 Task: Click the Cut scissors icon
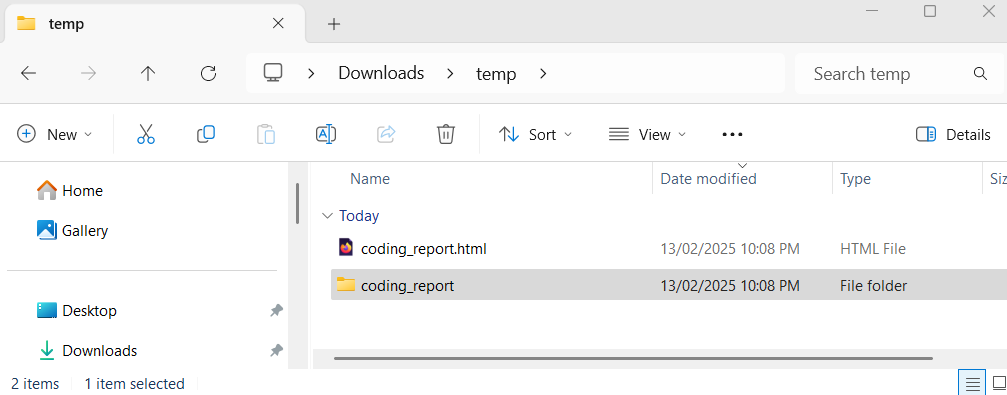pyautogui.click(x=146, y=134)
